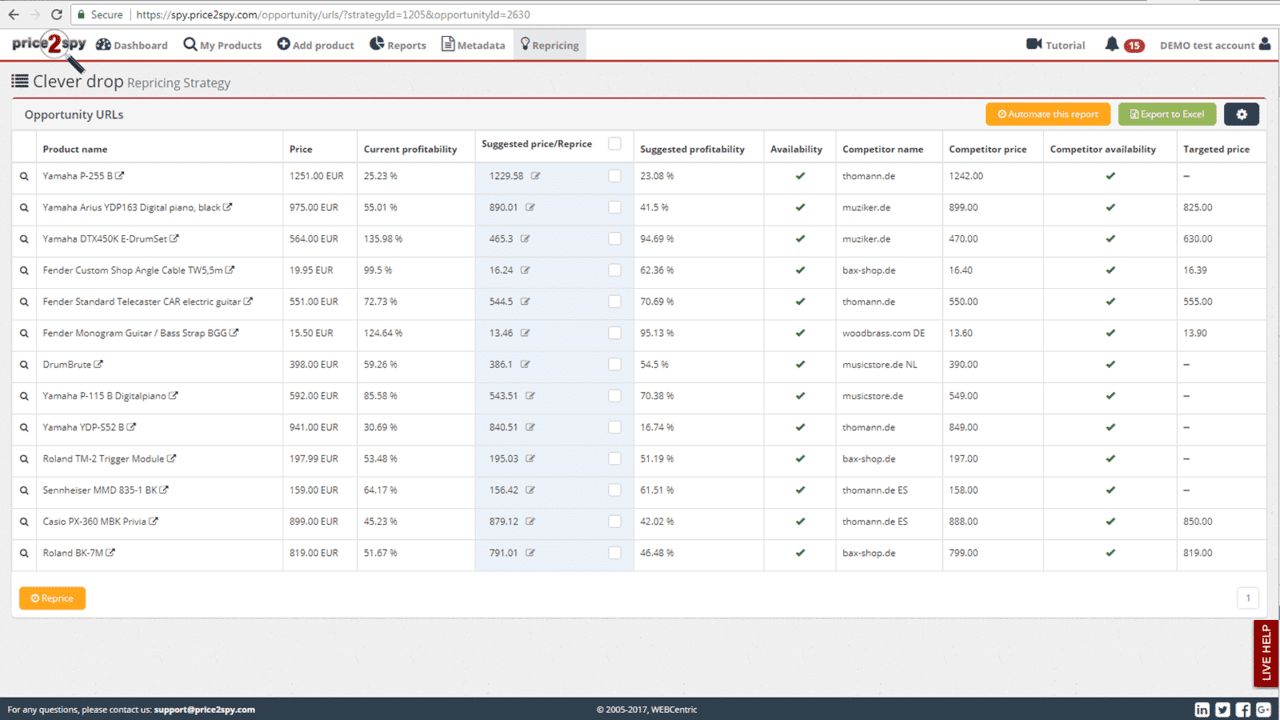Open settings gear button in Opportunity URLs
Image resolution: width=1280 pixels, height=720 pixels.
coord(1241,114)
